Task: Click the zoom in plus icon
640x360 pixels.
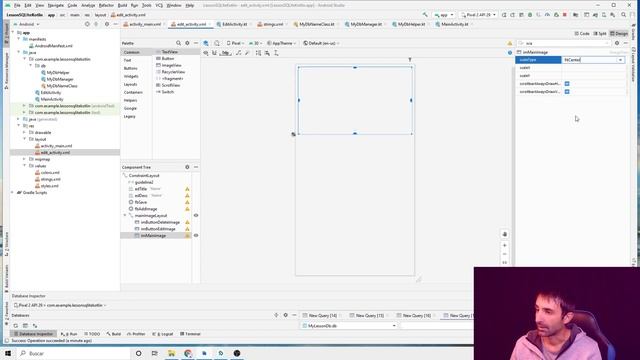Action: (x=505, y=245)
